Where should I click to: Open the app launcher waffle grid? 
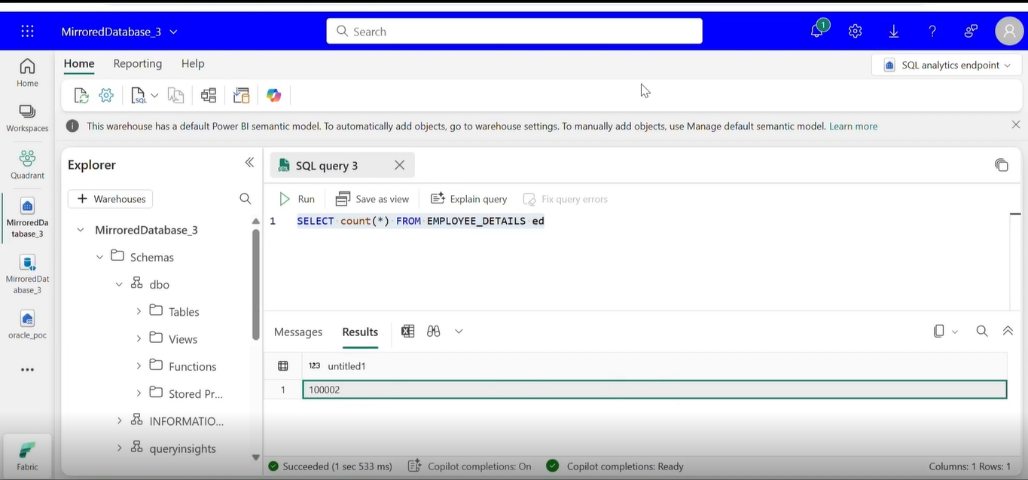[x=27, y=31]
